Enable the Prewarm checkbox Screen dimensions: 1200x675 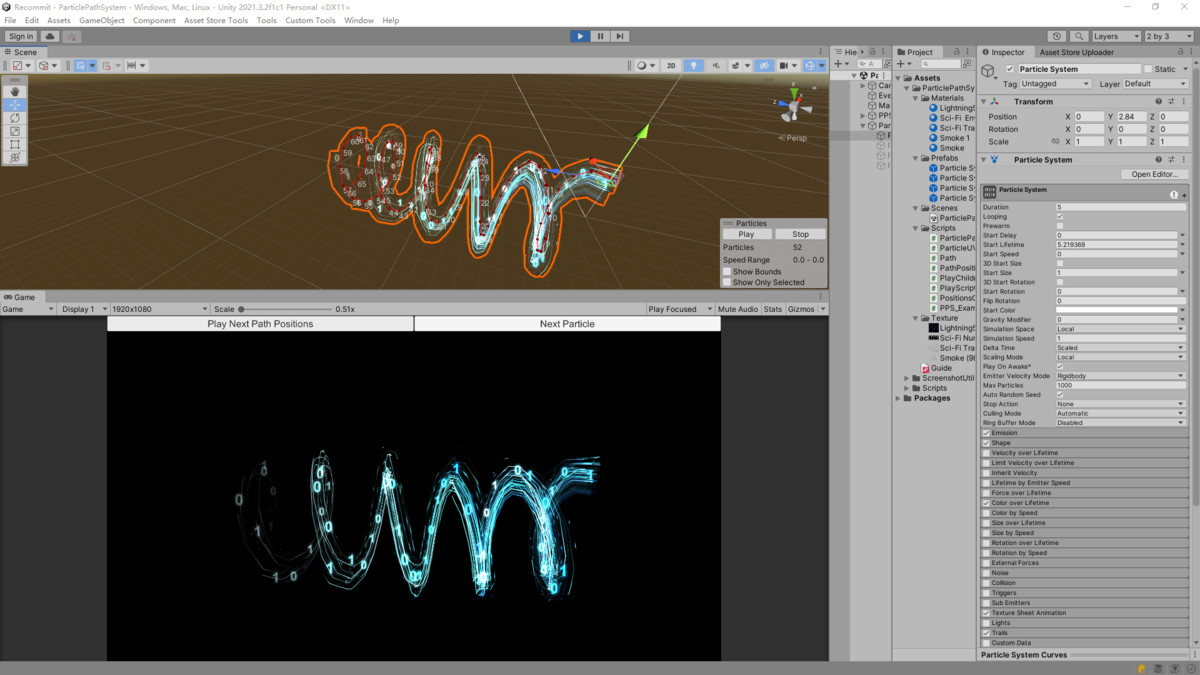(x=1060, y=226)
